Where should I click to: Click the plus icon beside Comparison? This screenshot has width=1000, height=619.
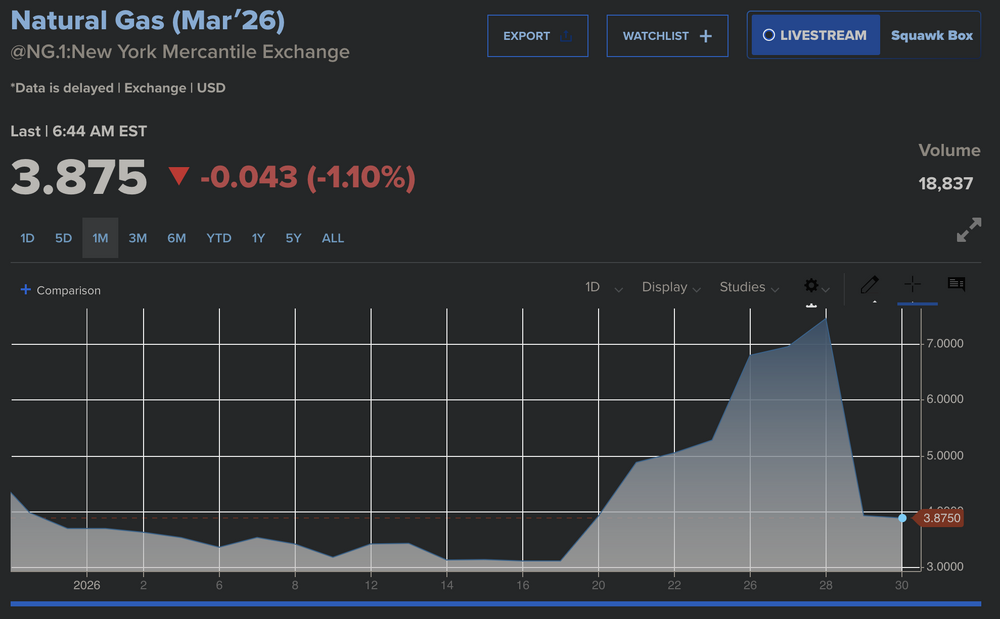pos(25,290)
